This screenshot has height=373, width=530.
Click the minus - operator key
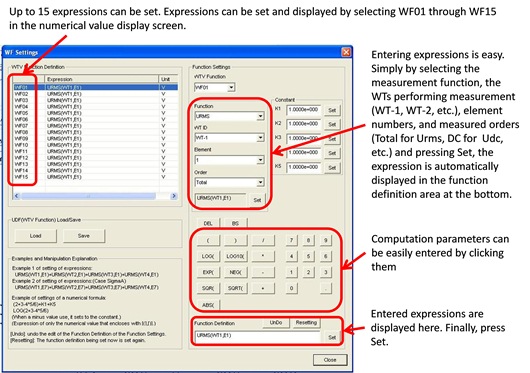pyautogui.click(x=263, y=272)
